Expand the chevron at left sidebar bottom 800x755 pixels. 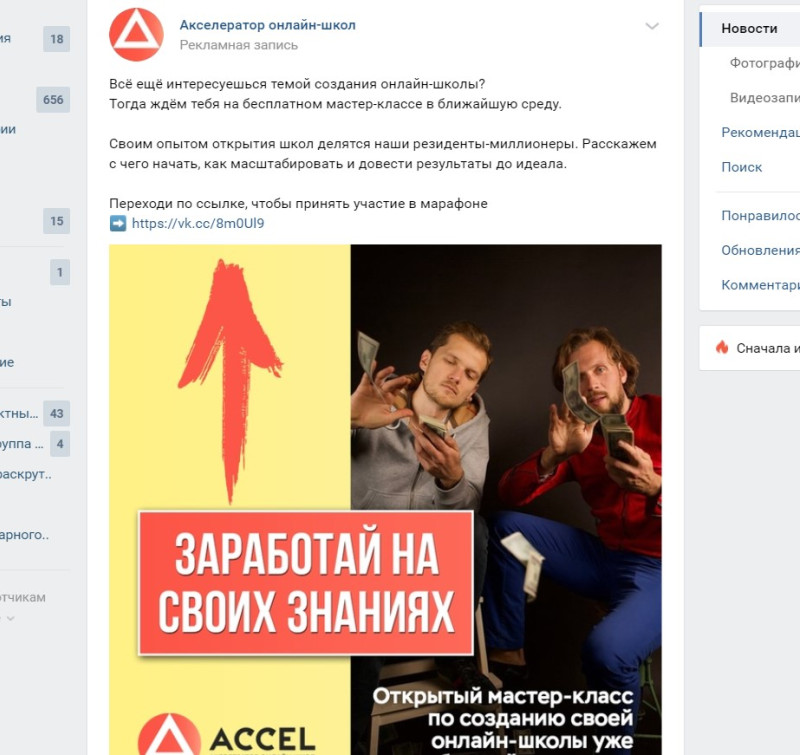(10, 618)
